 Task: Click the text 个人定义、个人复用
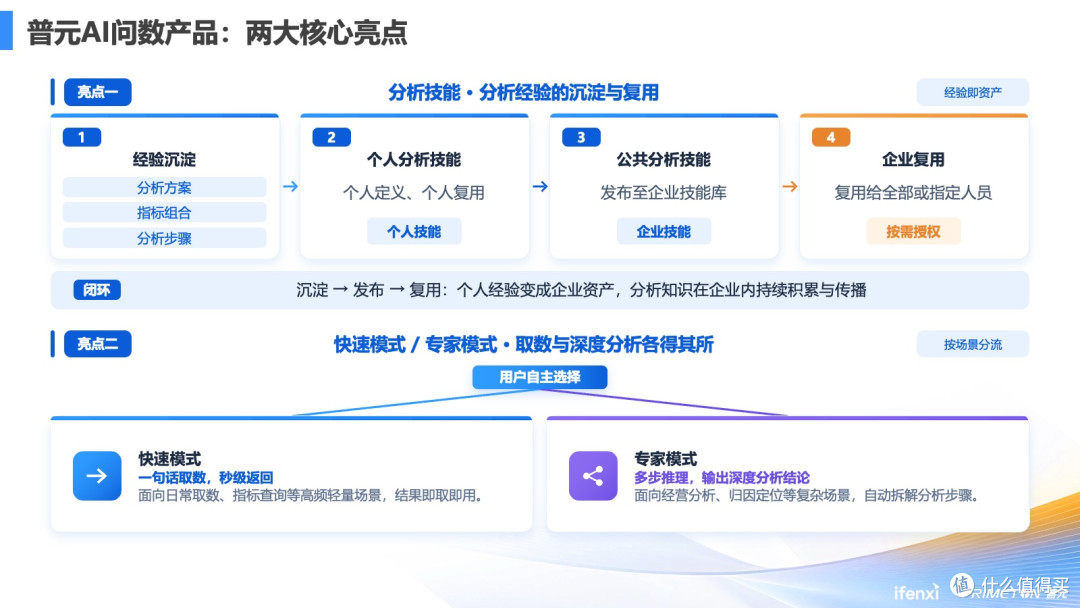coord(414,193)
